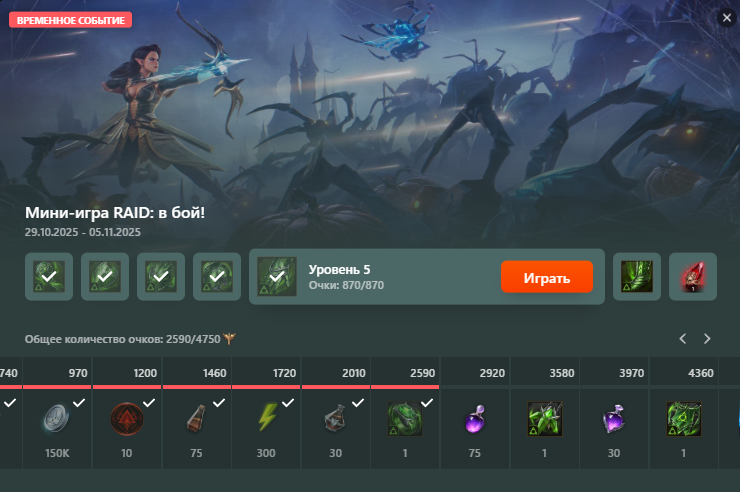
Task: Select the red crystal final level tile
Action: [693, 276]
